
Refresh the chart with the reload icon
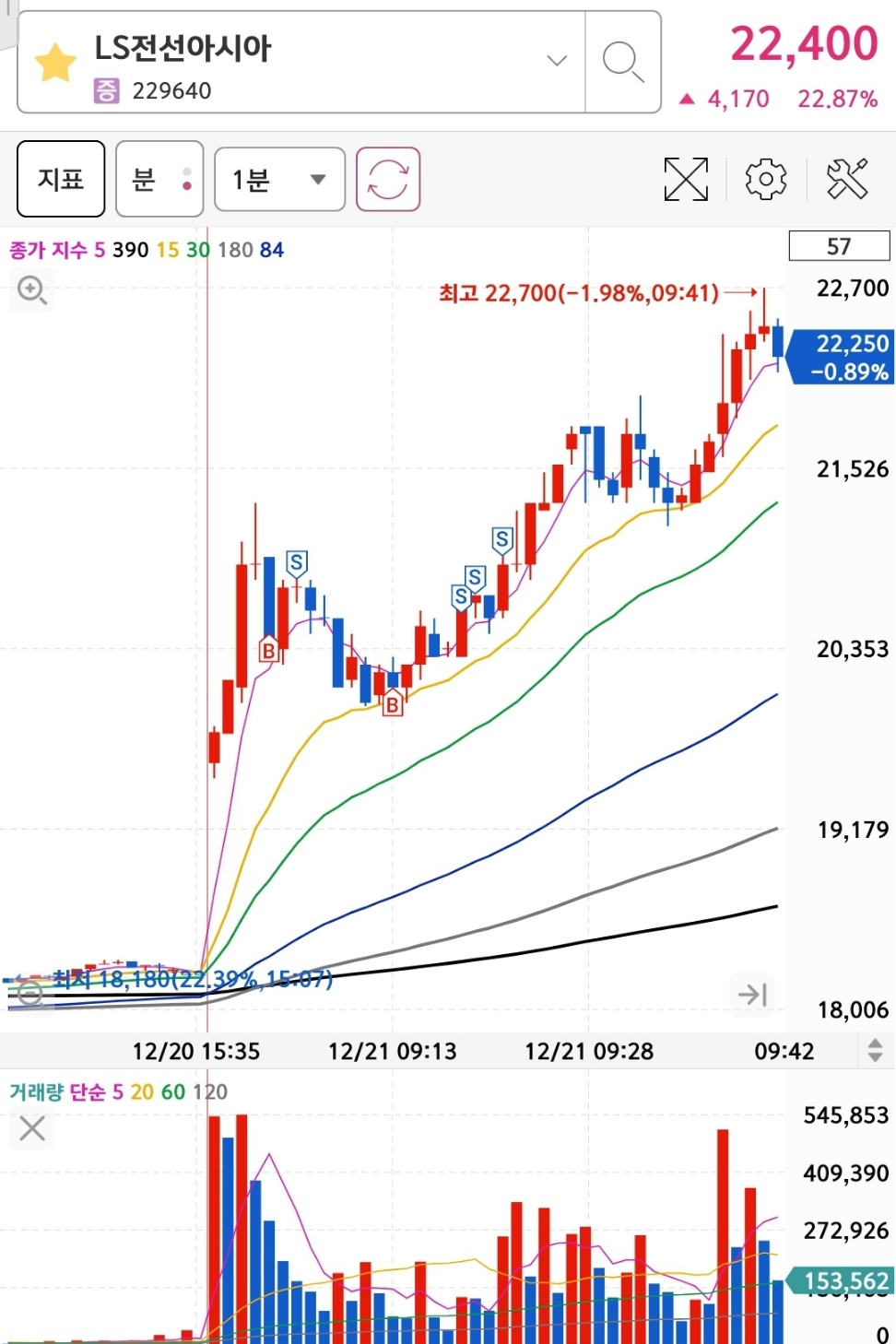tap(388, 179)
